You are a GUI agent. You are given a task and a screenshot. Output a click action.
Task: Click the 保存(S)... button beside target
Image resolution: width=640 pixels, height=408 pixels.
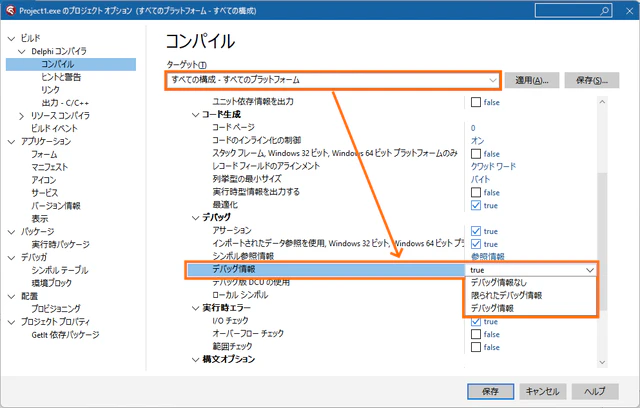(x=592, y=80)
